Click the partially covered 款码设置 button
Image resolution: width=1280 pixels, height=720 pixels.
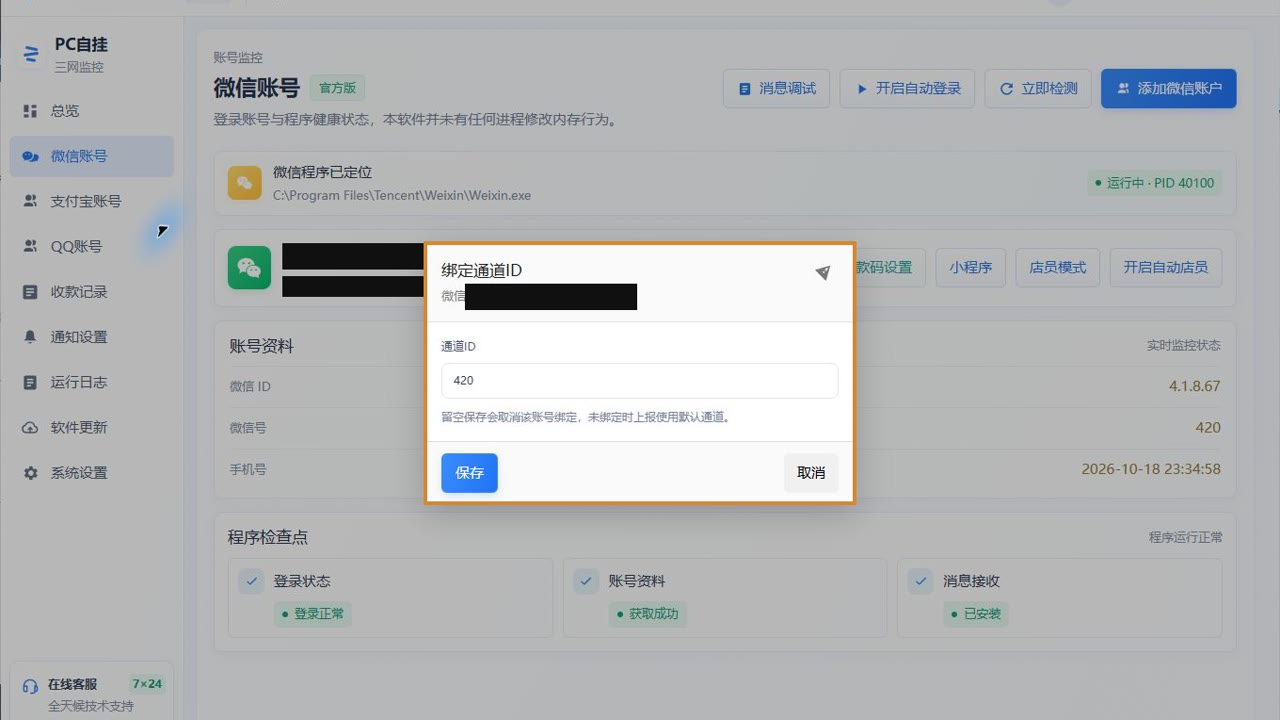890,267
